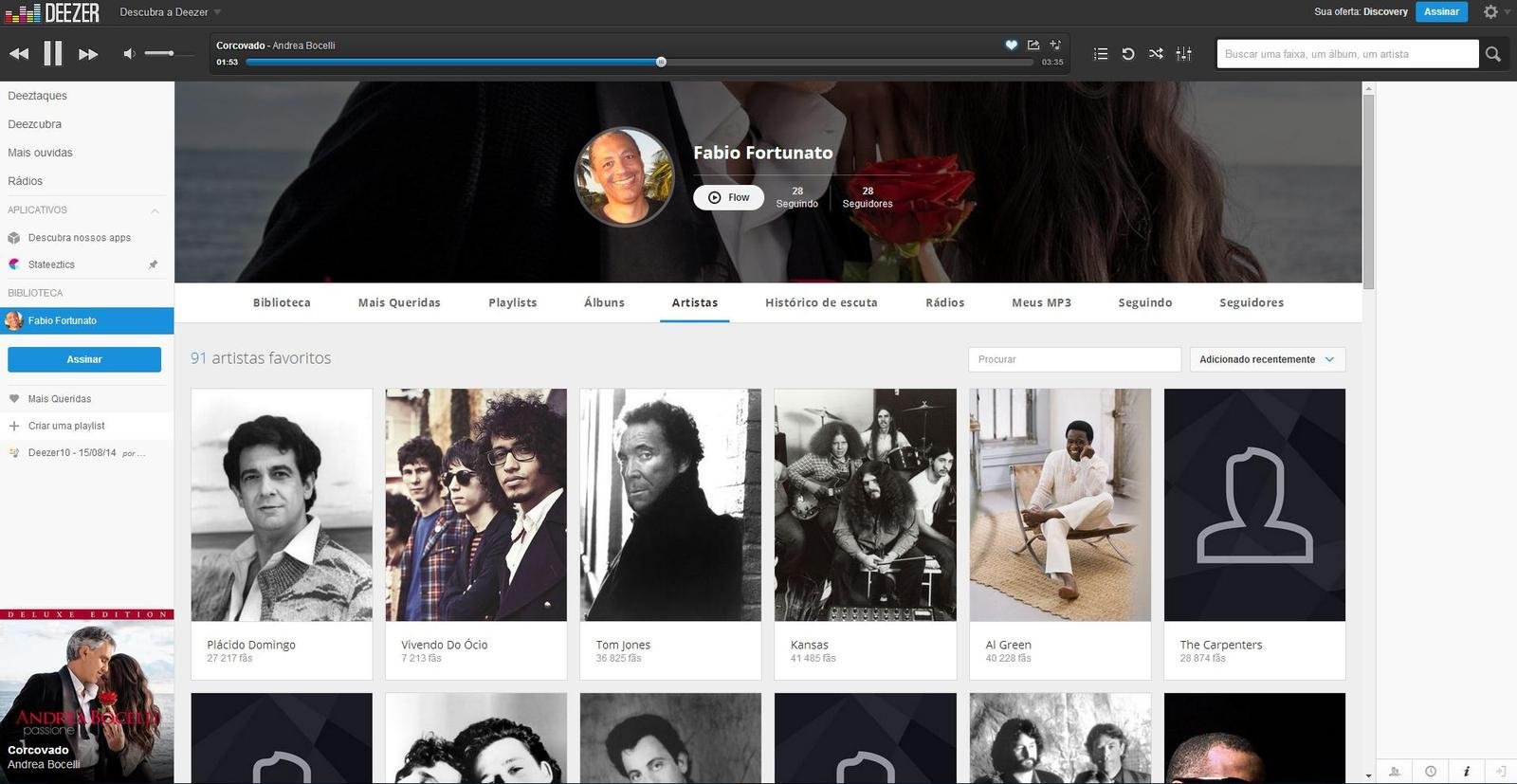Open the info icon at bottom right
This screenshot has width=1517, height=784.
pos(1466,772)
